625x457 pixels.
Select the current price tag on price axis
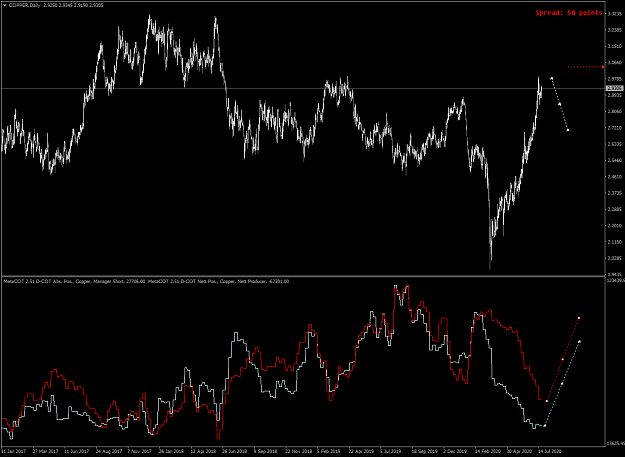tap(614, 88)
